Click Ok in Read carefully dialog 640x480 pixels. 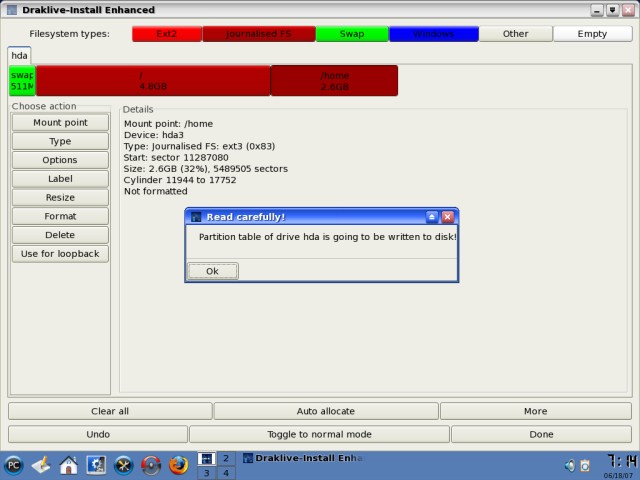coord(212,271)
